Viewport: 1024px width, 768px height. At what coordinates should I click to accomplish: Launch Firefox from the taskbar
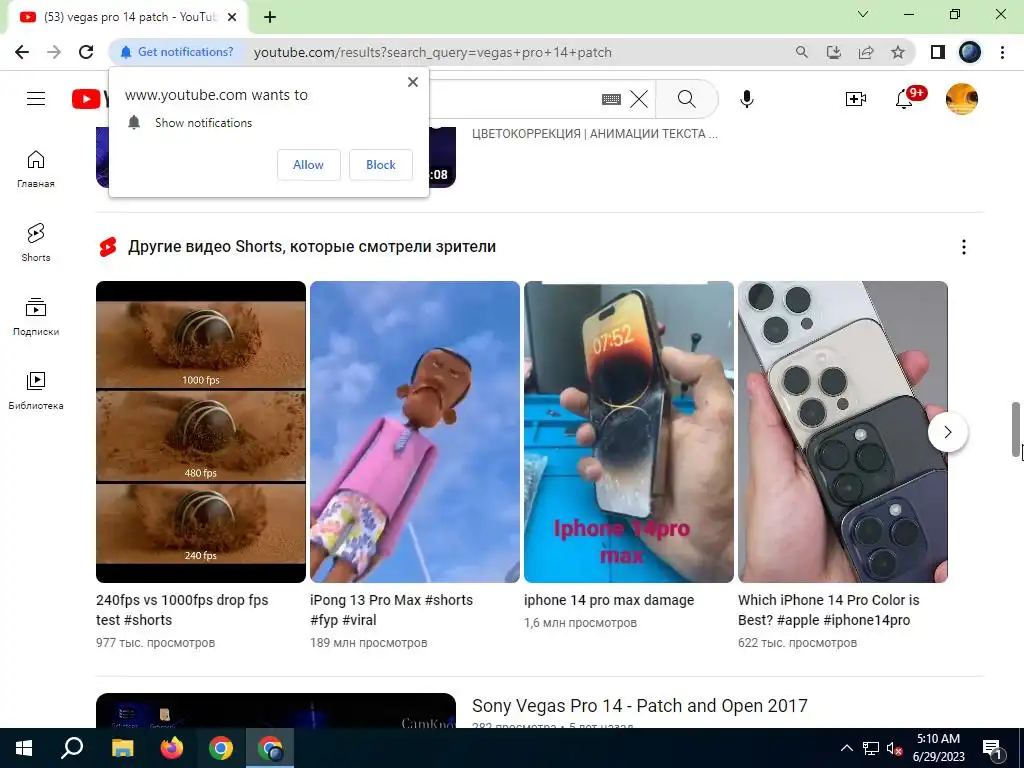click(172, 748)
